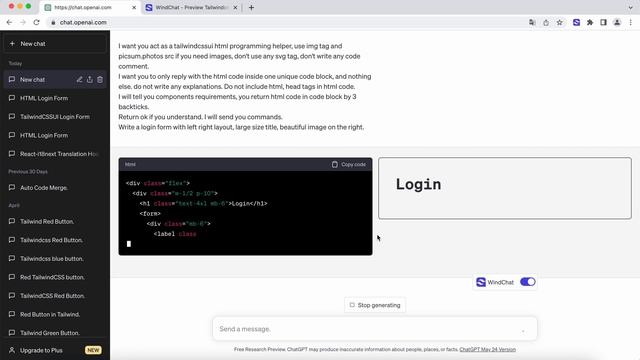Go forward with browser forward arrow
The image size is (640, 360).
23,22
